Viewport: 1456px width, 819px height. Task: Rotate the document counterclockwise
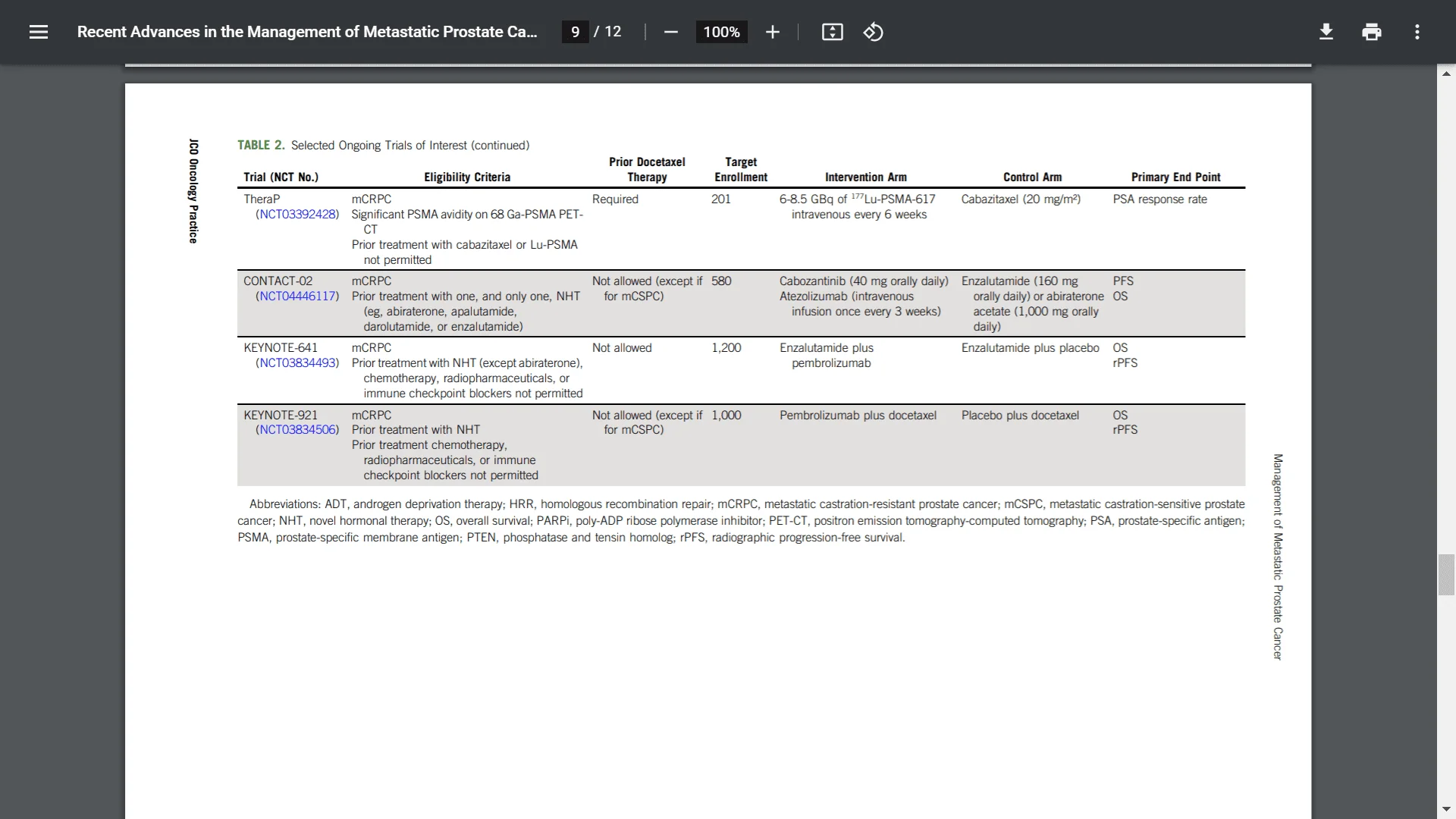coord(873,32)
